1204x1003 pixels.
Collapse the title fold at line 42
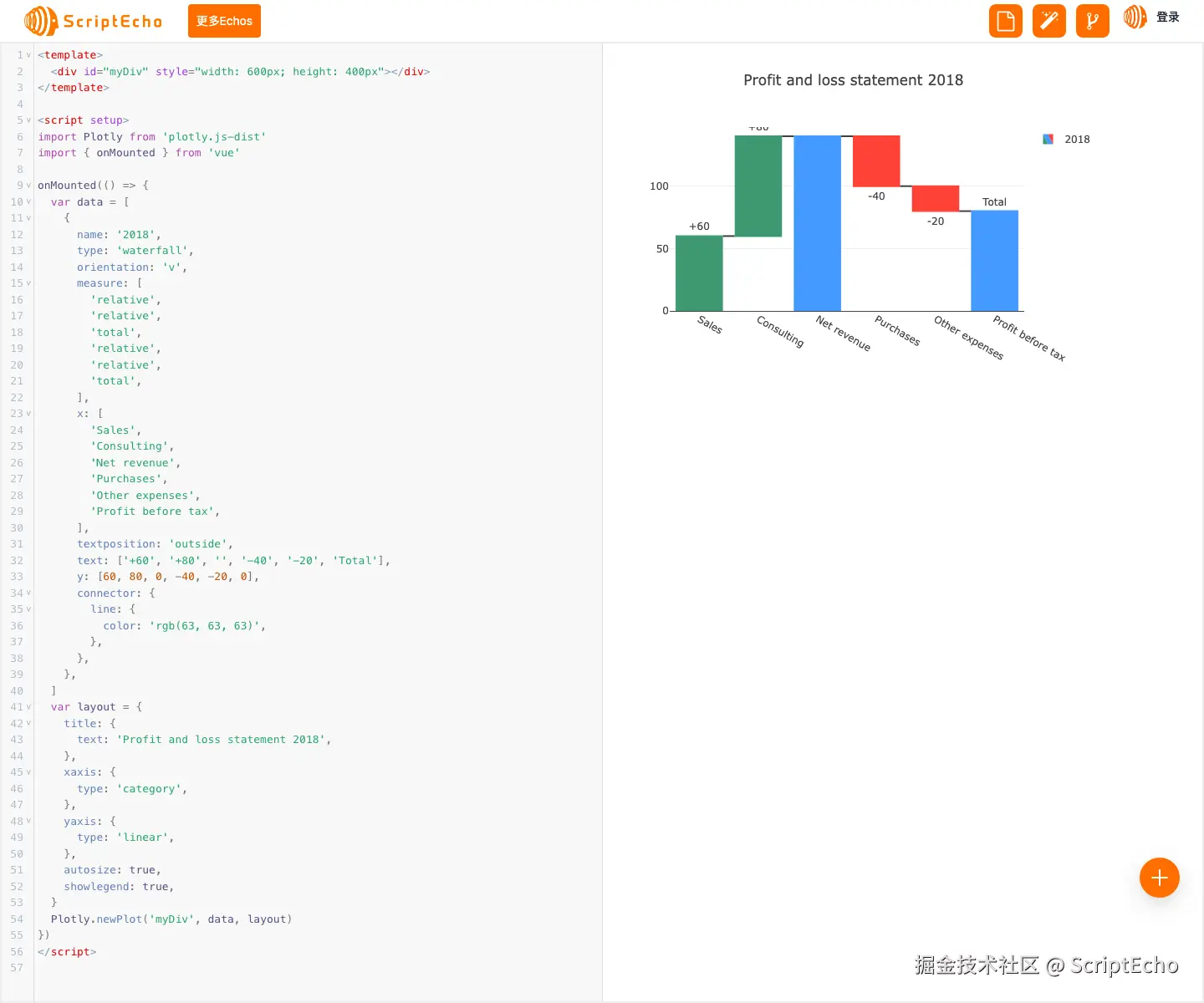click(28, 724)
